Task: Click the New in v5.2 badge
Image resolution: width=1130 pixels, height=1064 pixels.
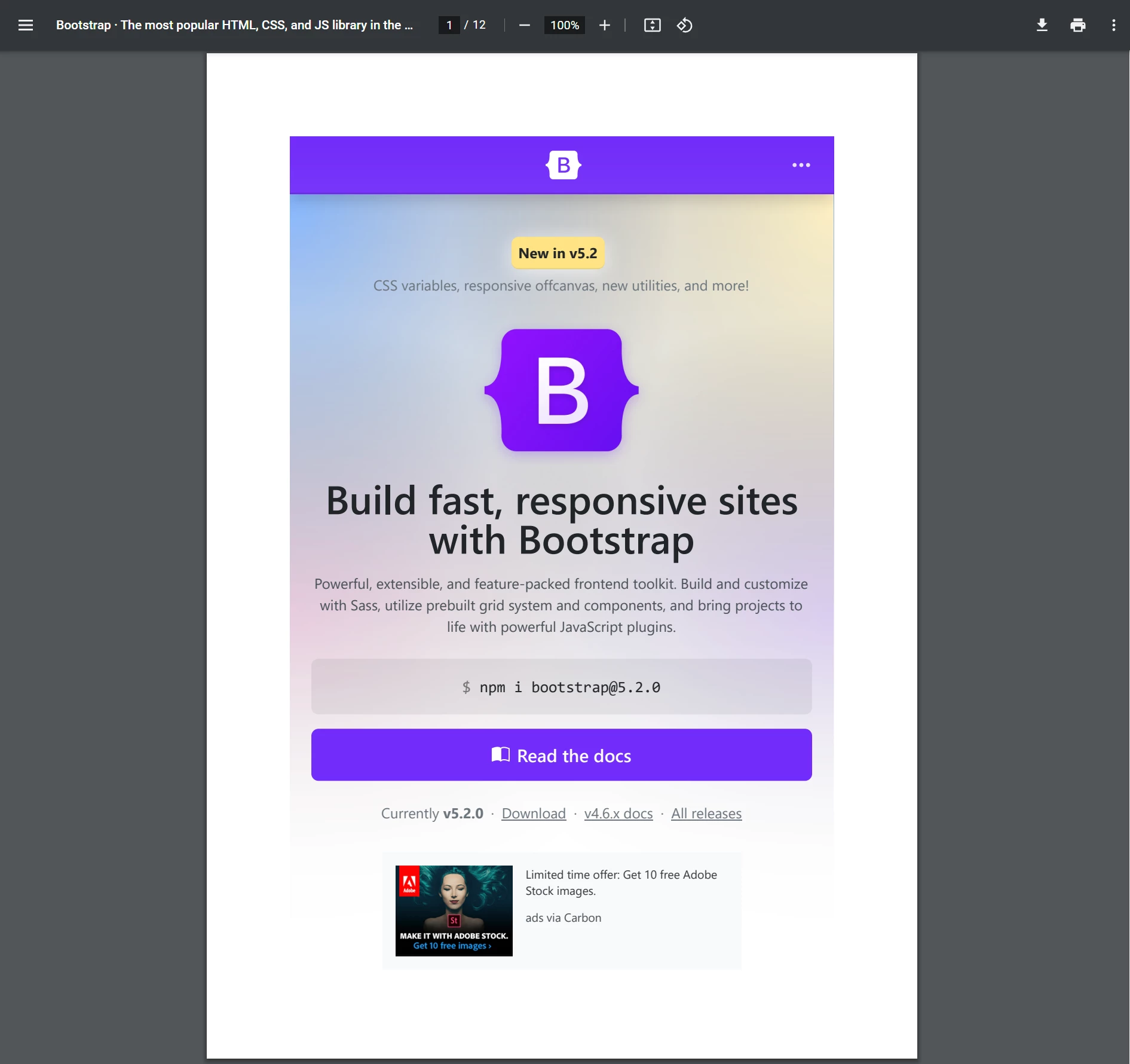Action: [x=558, y=253]
